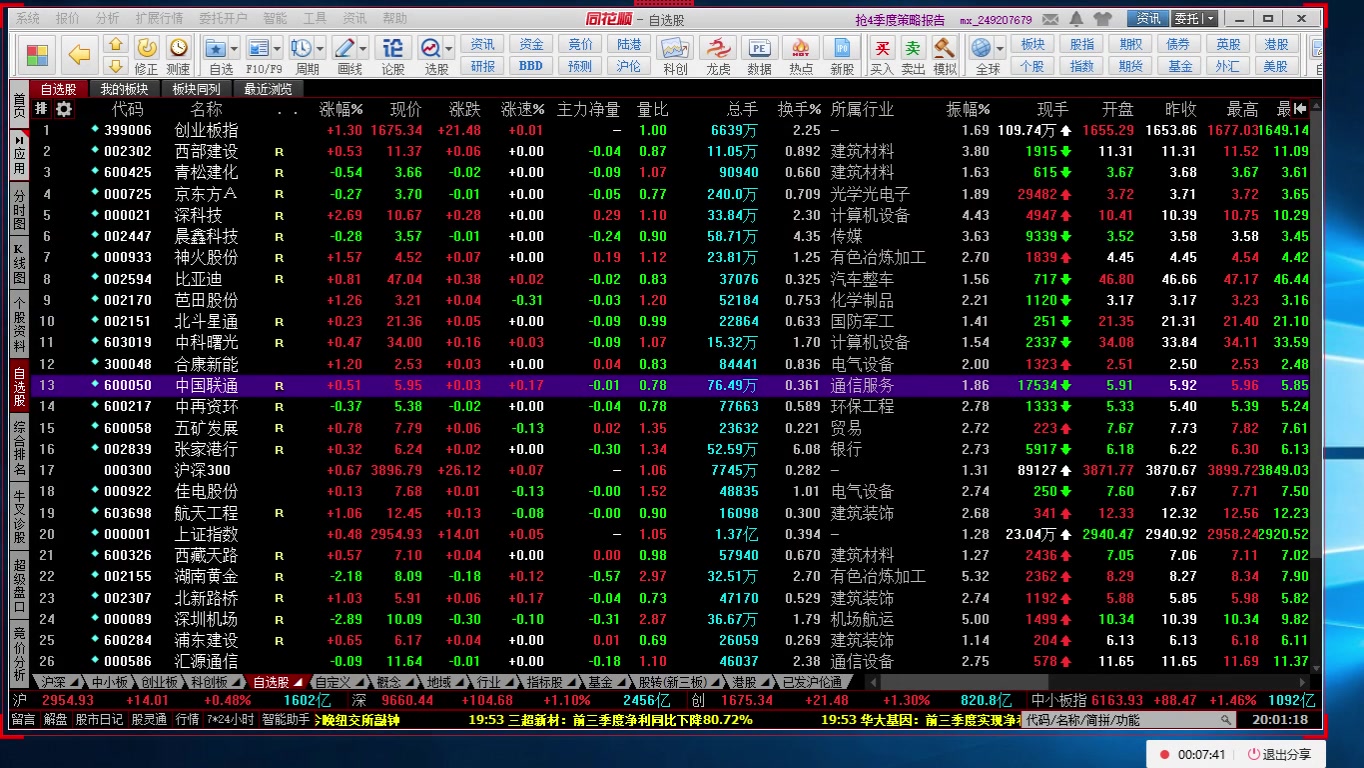Expand the 全球 dropdown arrow
Viewport: 1364px width, 768px height.
[999, 48]
